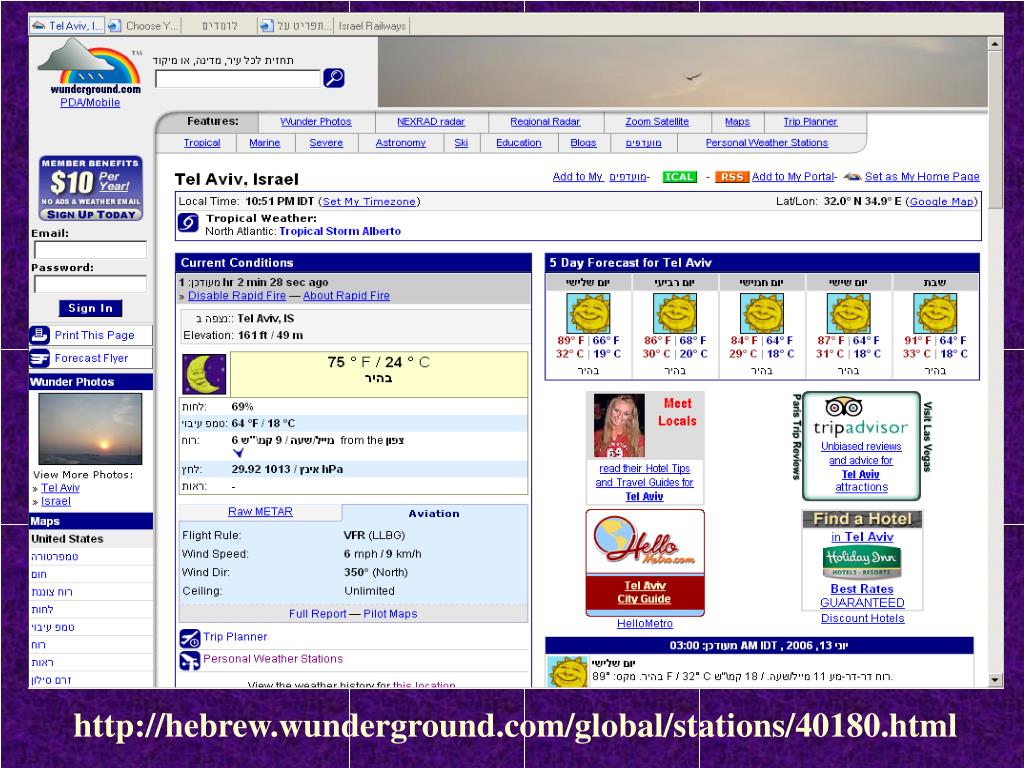The width and height of the screenshot is (1024, 768).
Task: Click in the location search field
Action: tap(238, 78)
